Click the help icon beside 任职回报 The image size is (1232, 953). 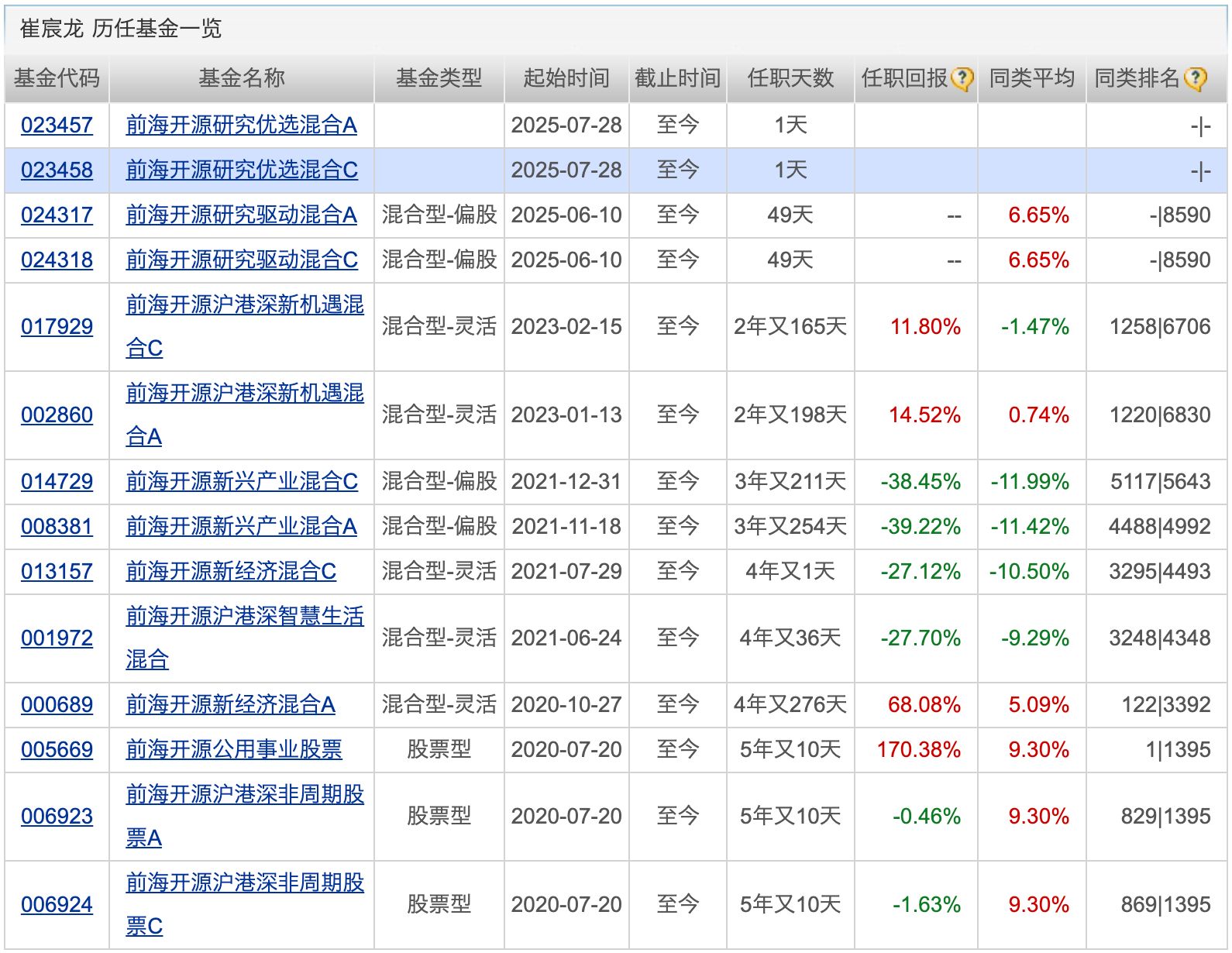tap(962, 78)
